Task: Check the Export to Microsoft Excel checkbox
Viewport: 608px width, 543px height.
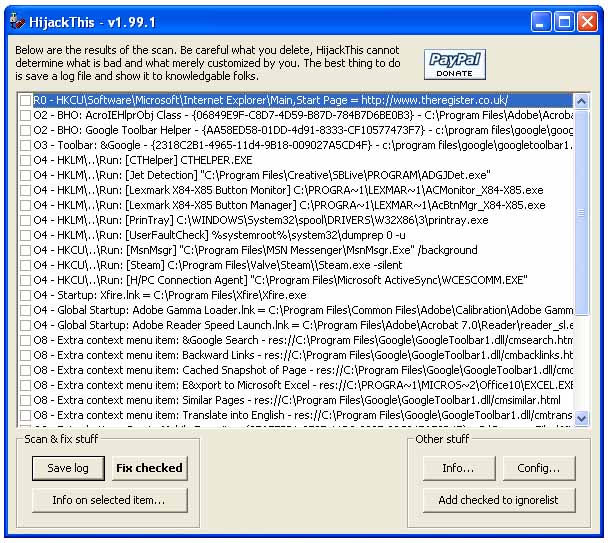Action: (26, 385)
